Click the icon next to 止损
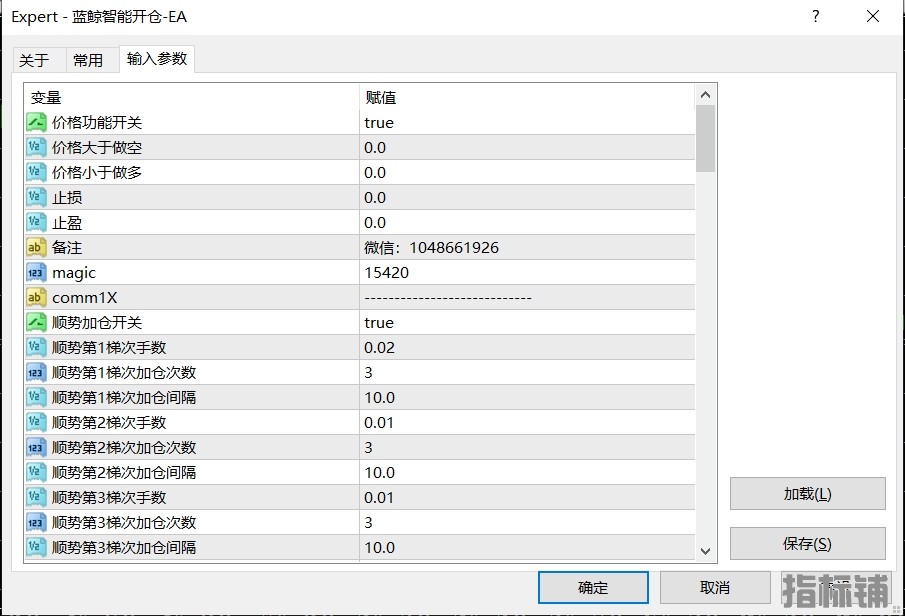Viewport: 905px width, 616px height. coord(36,197)
